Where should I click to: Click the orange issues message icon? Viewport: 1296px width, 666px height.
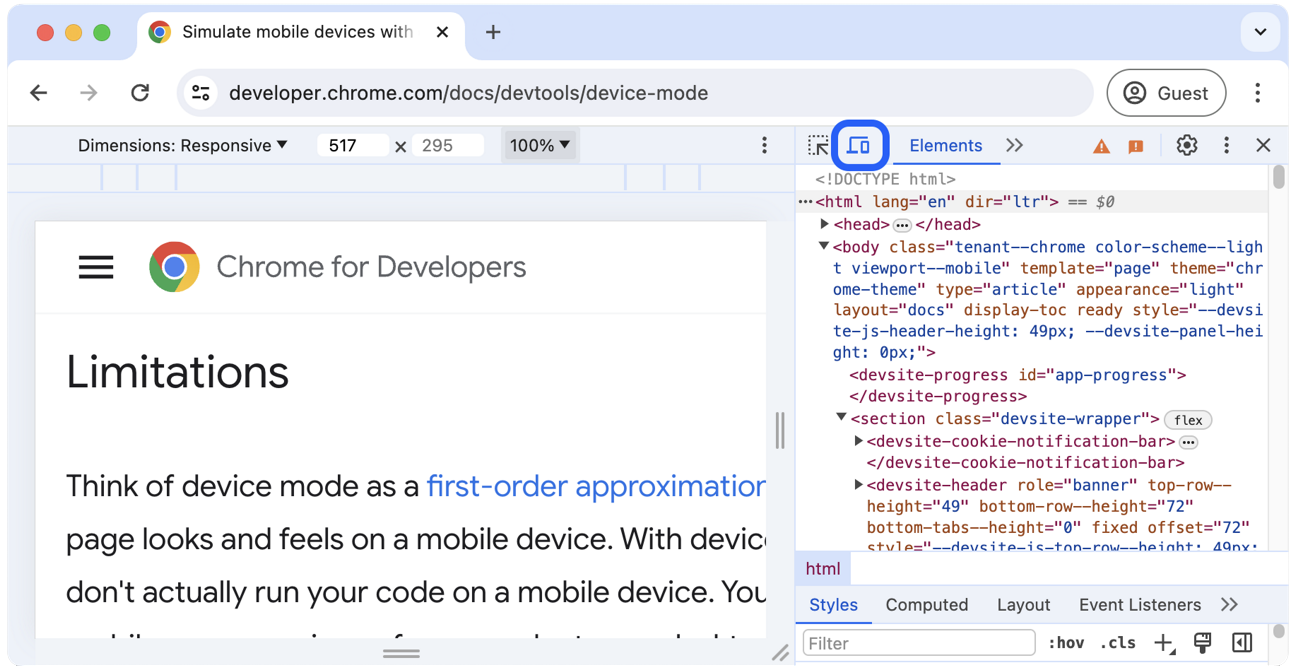pos(1136,146)
